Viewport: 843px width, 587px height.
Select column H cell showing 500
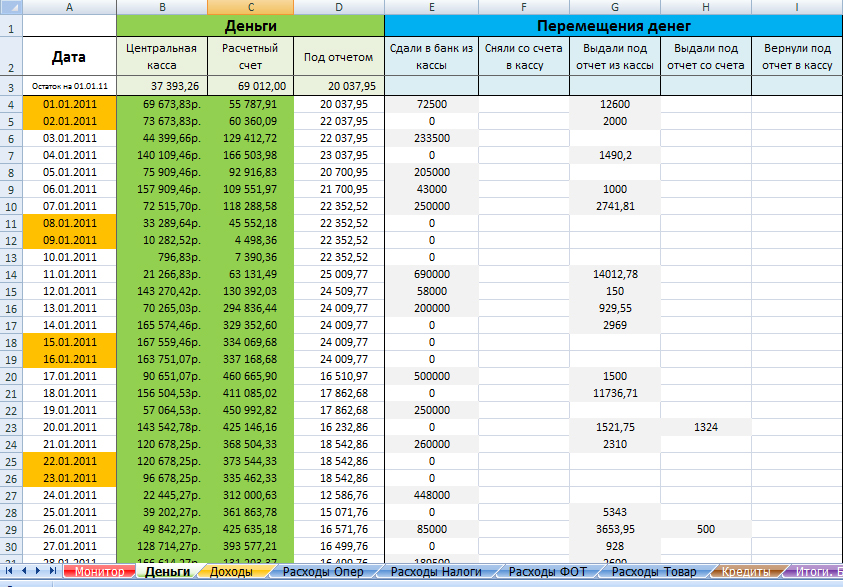(x=706, y=529)
